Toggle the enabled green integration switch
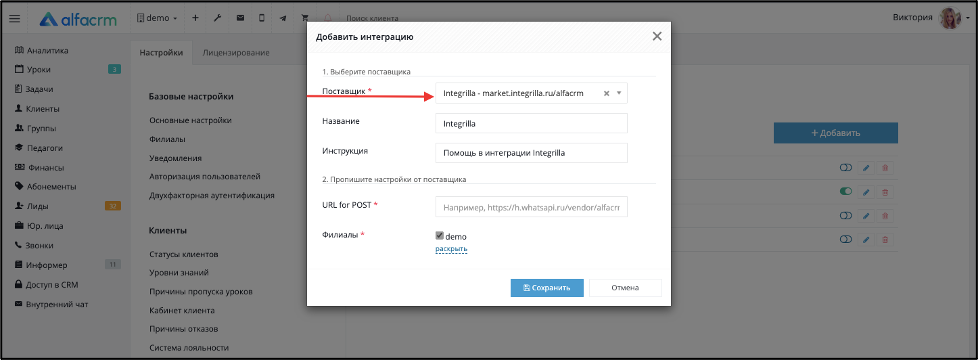This screenshot has height=360, width=979. pyautogui.click(x=846, y=192)
